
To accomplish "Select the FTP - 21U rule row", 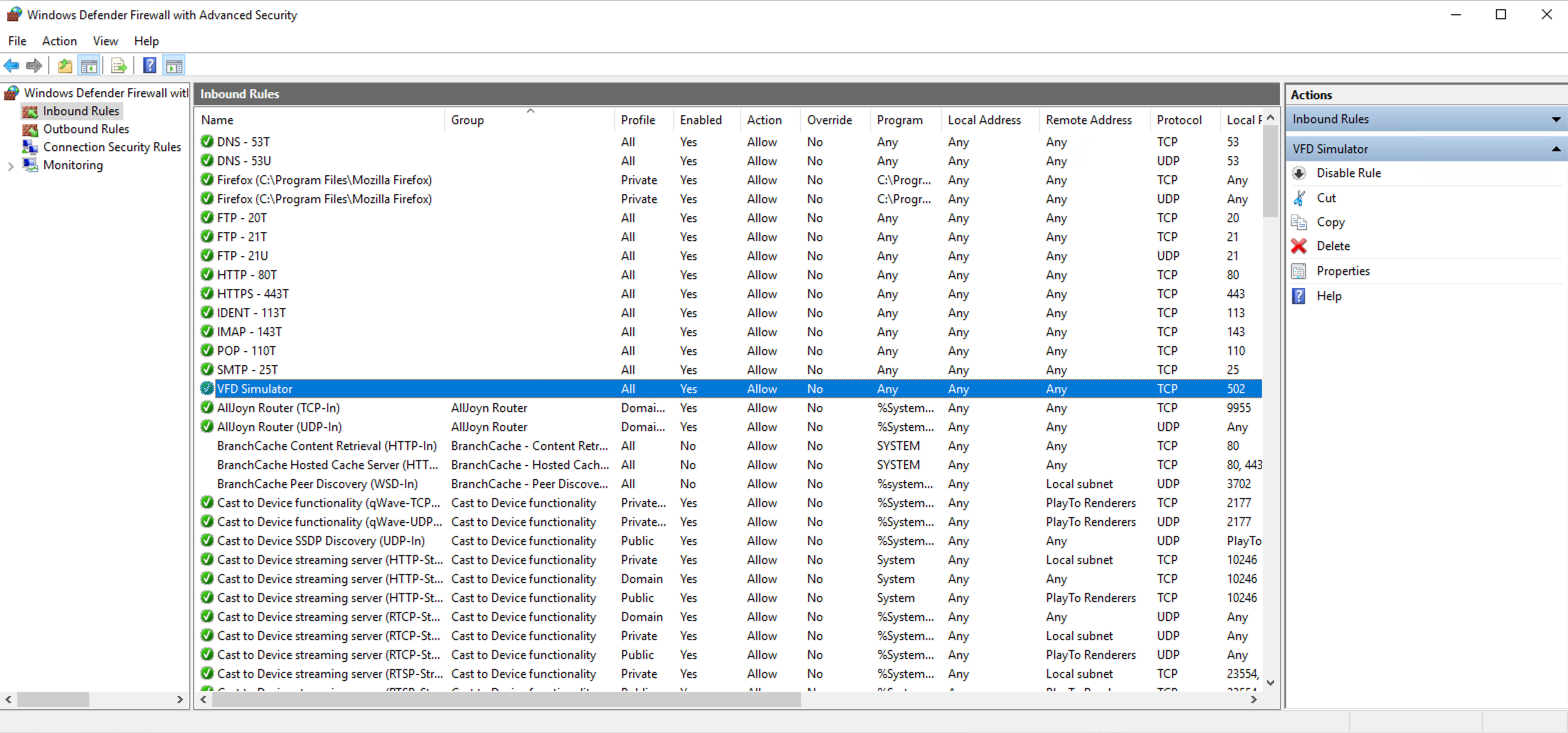I will pyautogui.click(x=728, y=256).
